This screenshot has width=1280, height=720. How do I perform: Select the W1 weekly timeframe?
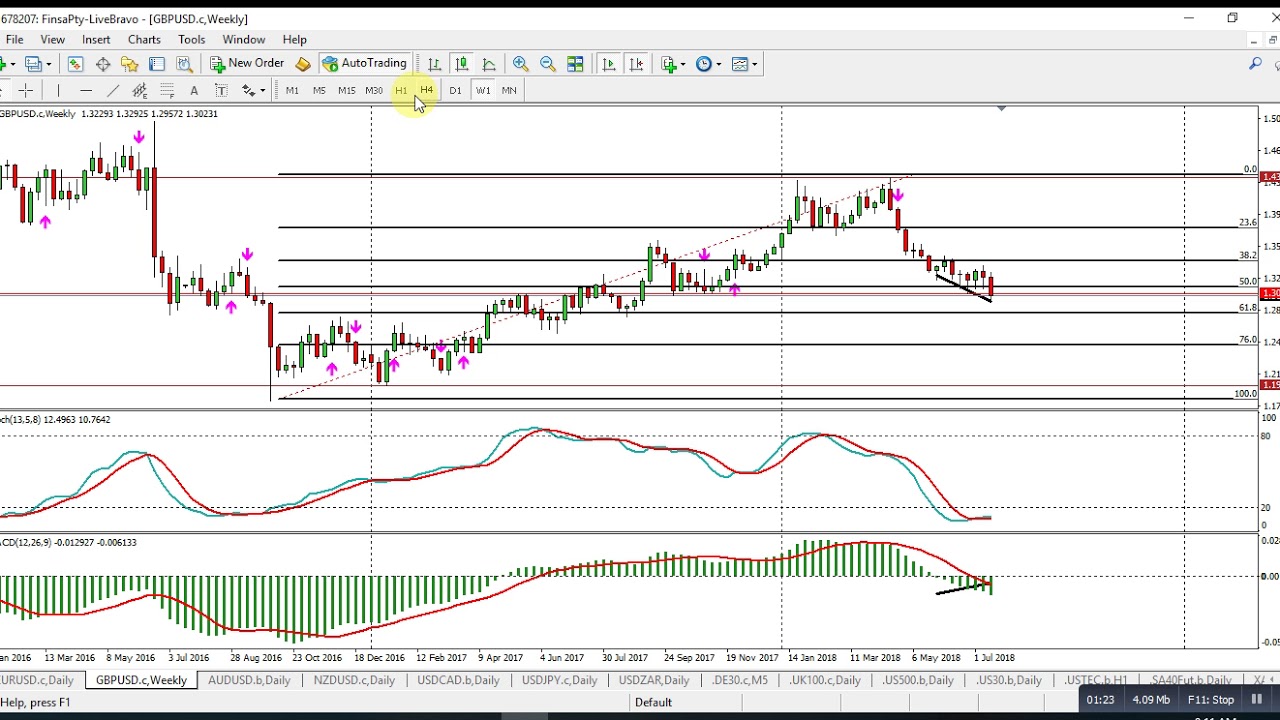tap(482, 91)
